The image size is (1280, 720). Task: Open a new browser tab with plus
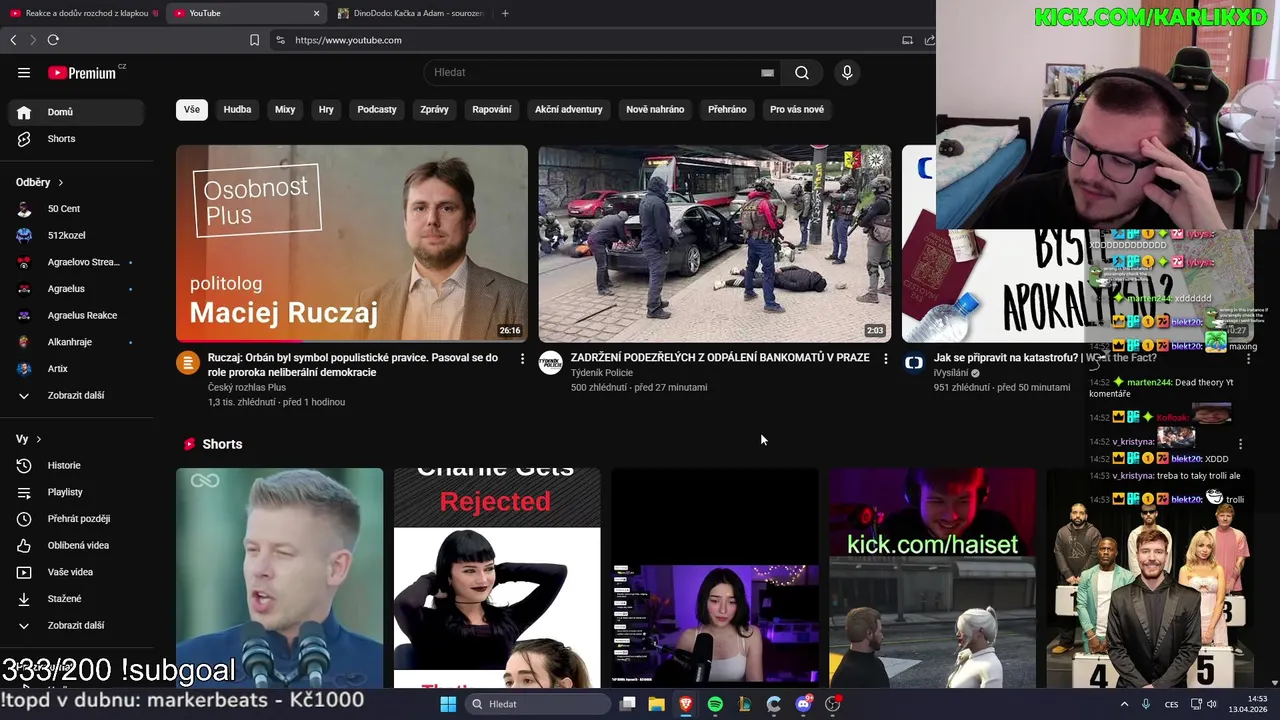(505, 13)
